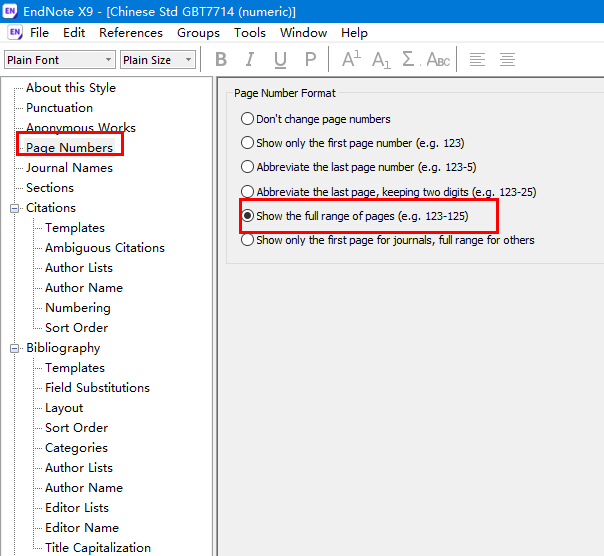Select Page Numbers in style tree
The width and height of the screenshot is (604, 556).
coord(69,148)
